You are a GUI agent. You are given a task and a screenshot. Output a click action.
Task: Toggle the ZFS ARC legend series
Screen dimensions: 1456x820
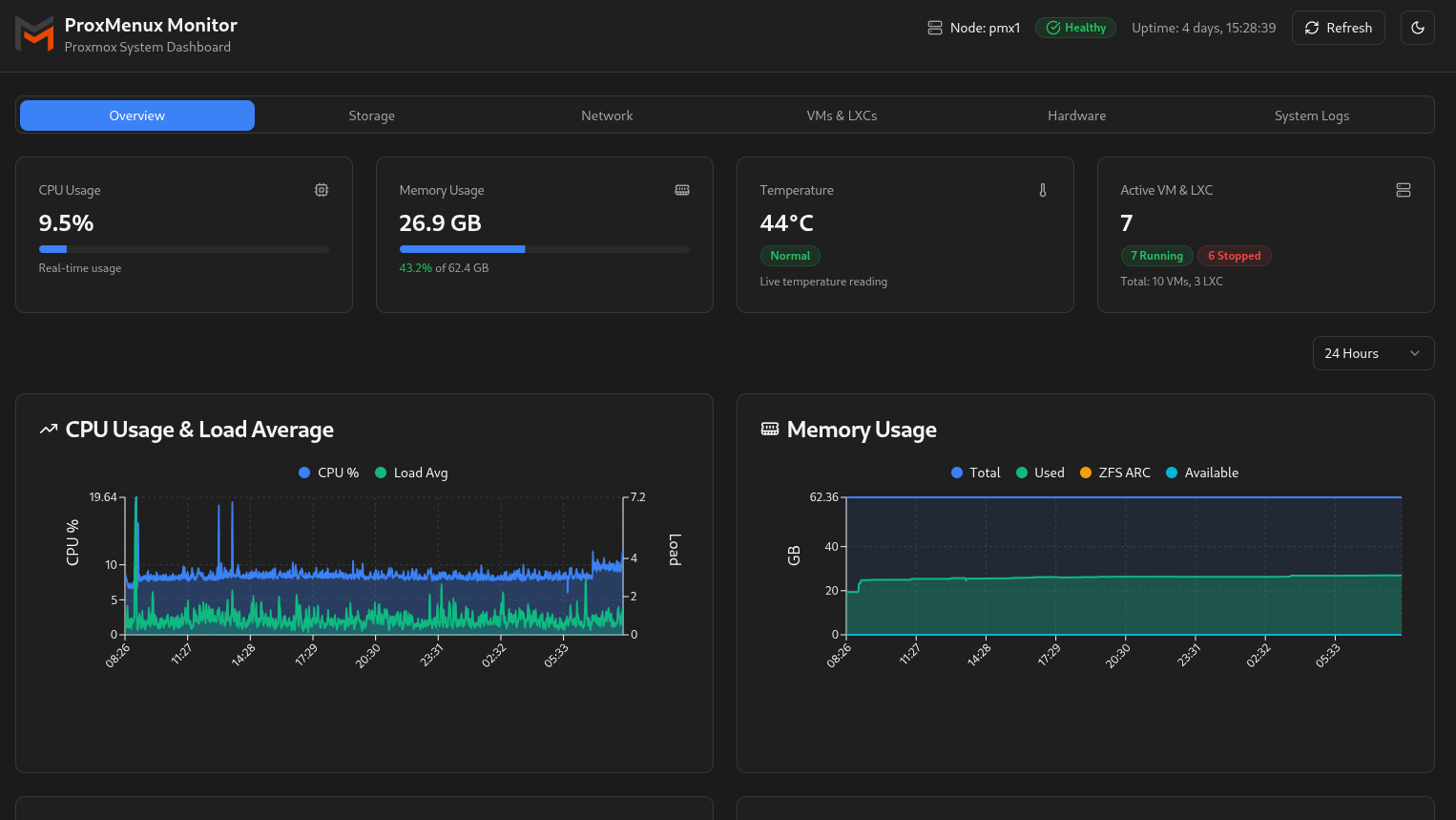click(1114, 473)
